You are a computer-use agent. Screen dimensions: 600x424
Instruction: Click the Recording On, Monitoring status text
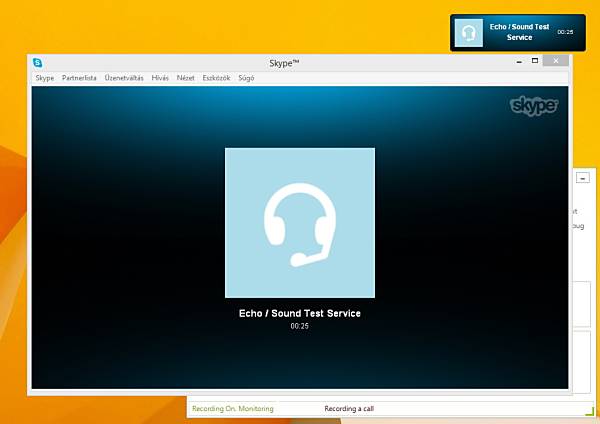233,409
